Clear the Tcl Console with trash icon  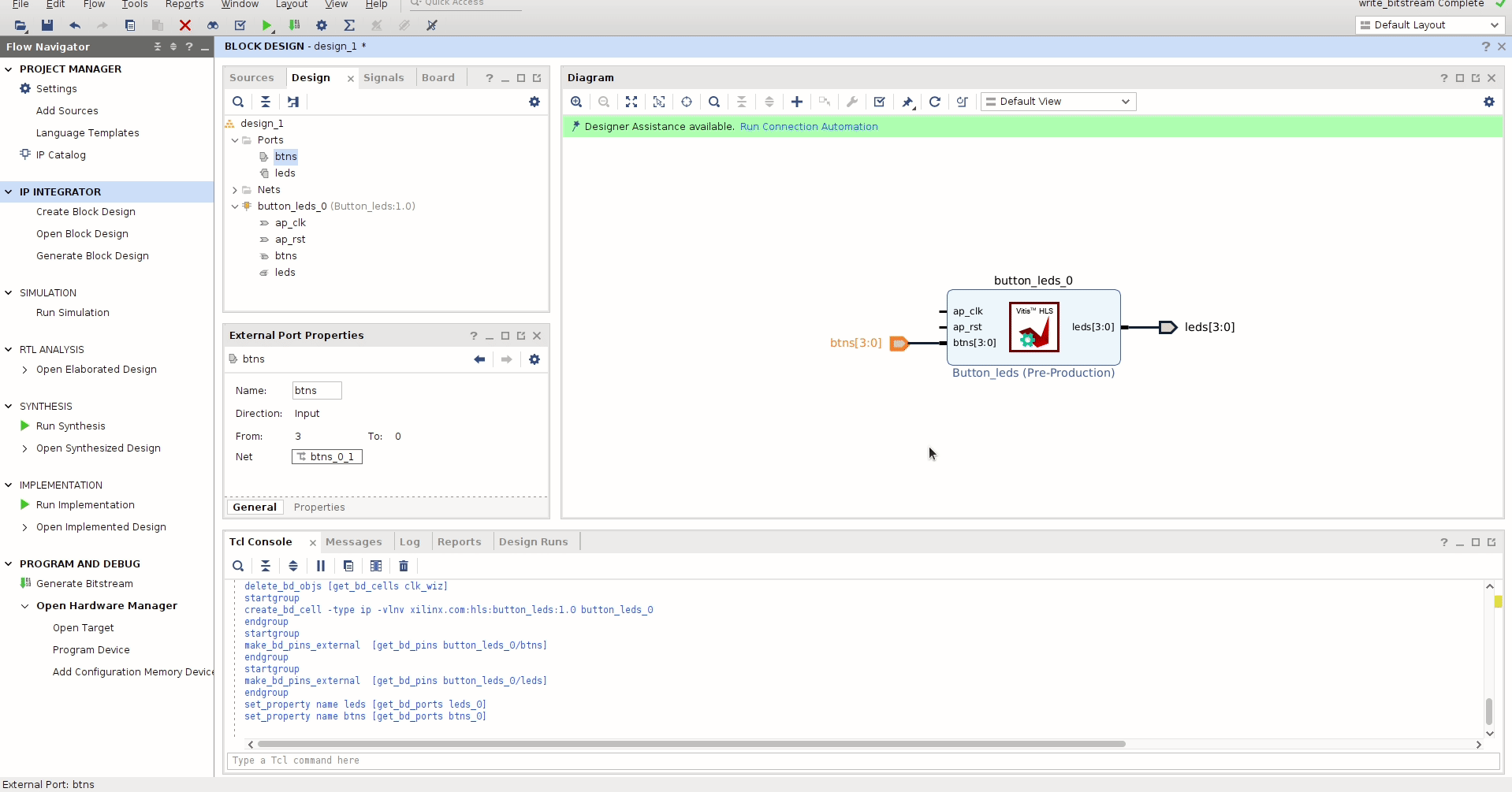[x=404, y=566]
